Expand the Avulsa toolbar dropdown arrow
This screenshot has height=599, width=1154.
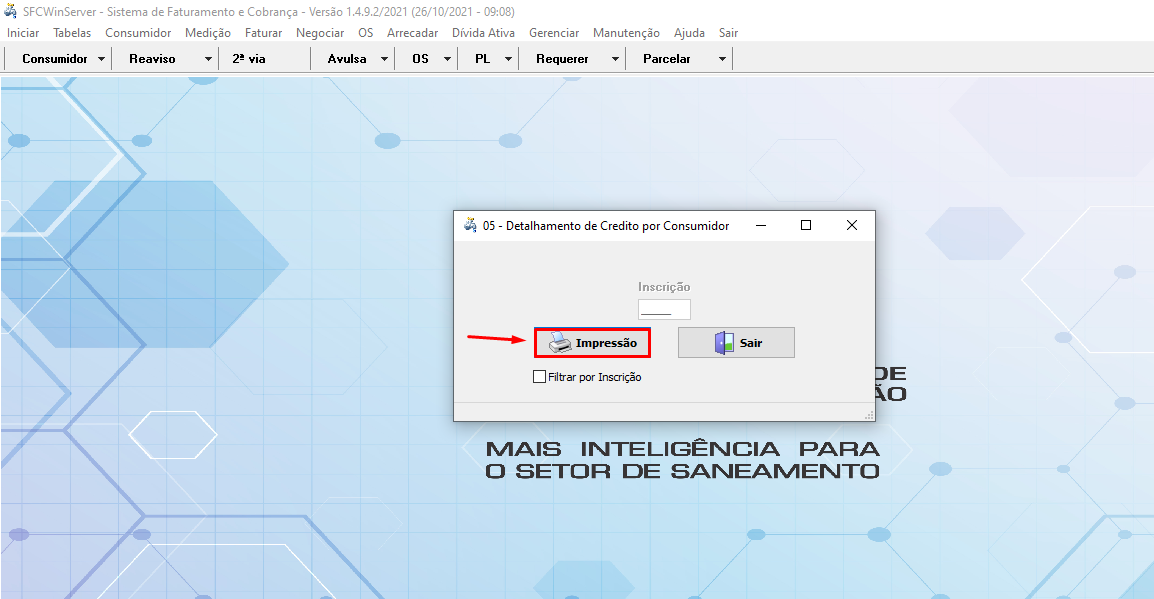point(384,59)
